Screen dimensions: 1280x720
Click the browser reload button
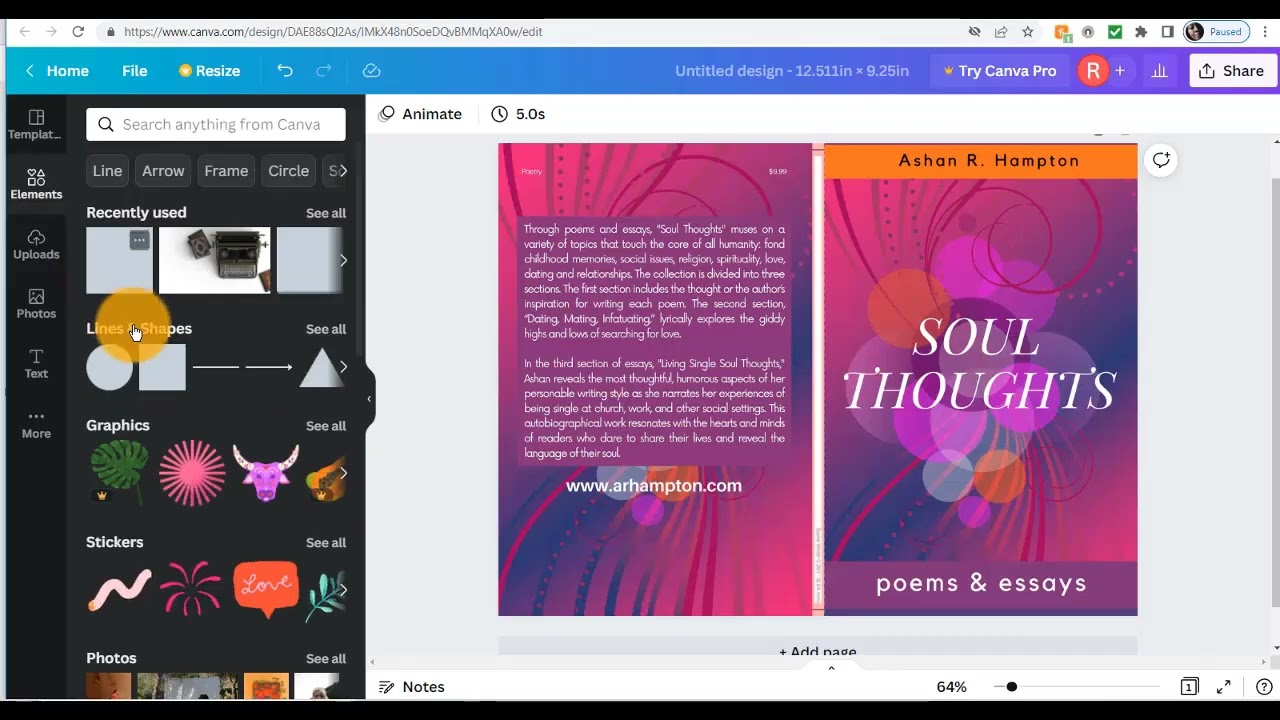[x=78, y=32]
